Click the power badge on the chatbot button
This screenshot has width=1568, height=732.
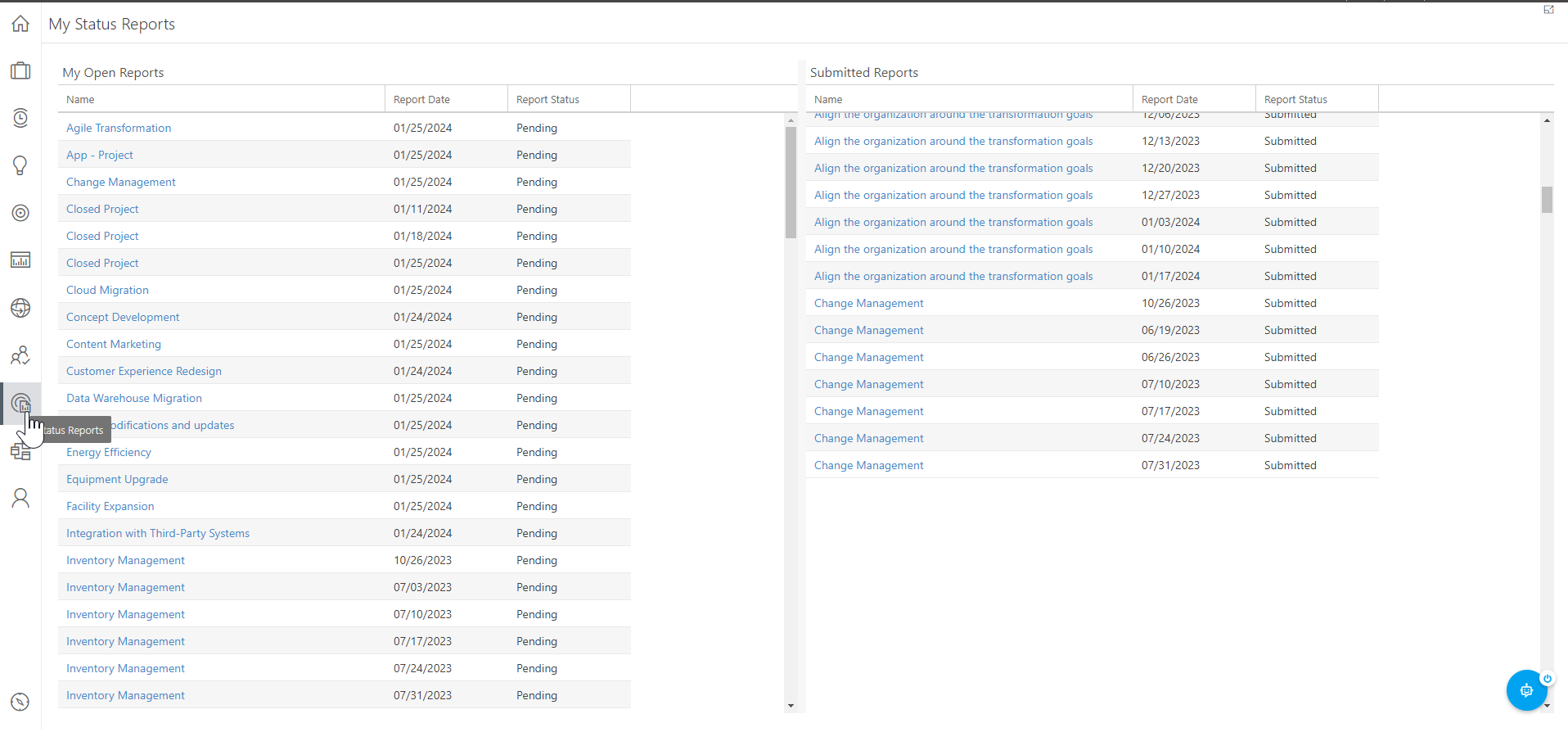pos(1547,678)
